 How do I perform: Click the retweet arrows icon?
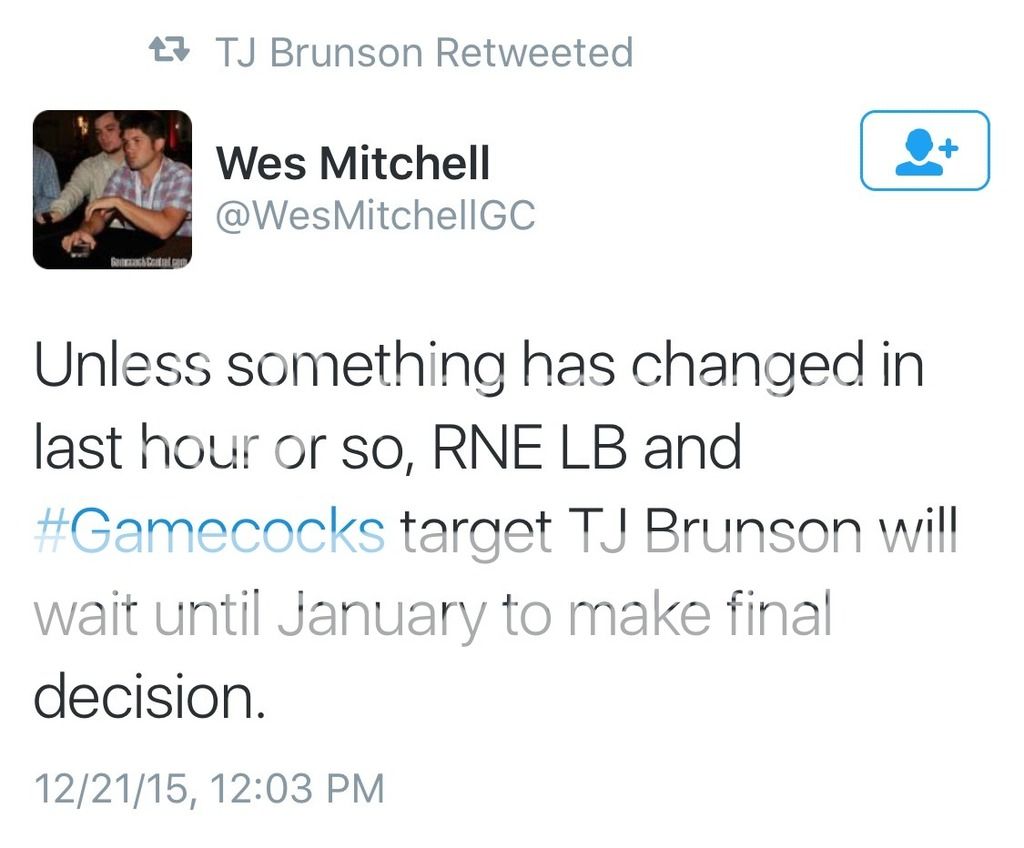coord(170,51)
